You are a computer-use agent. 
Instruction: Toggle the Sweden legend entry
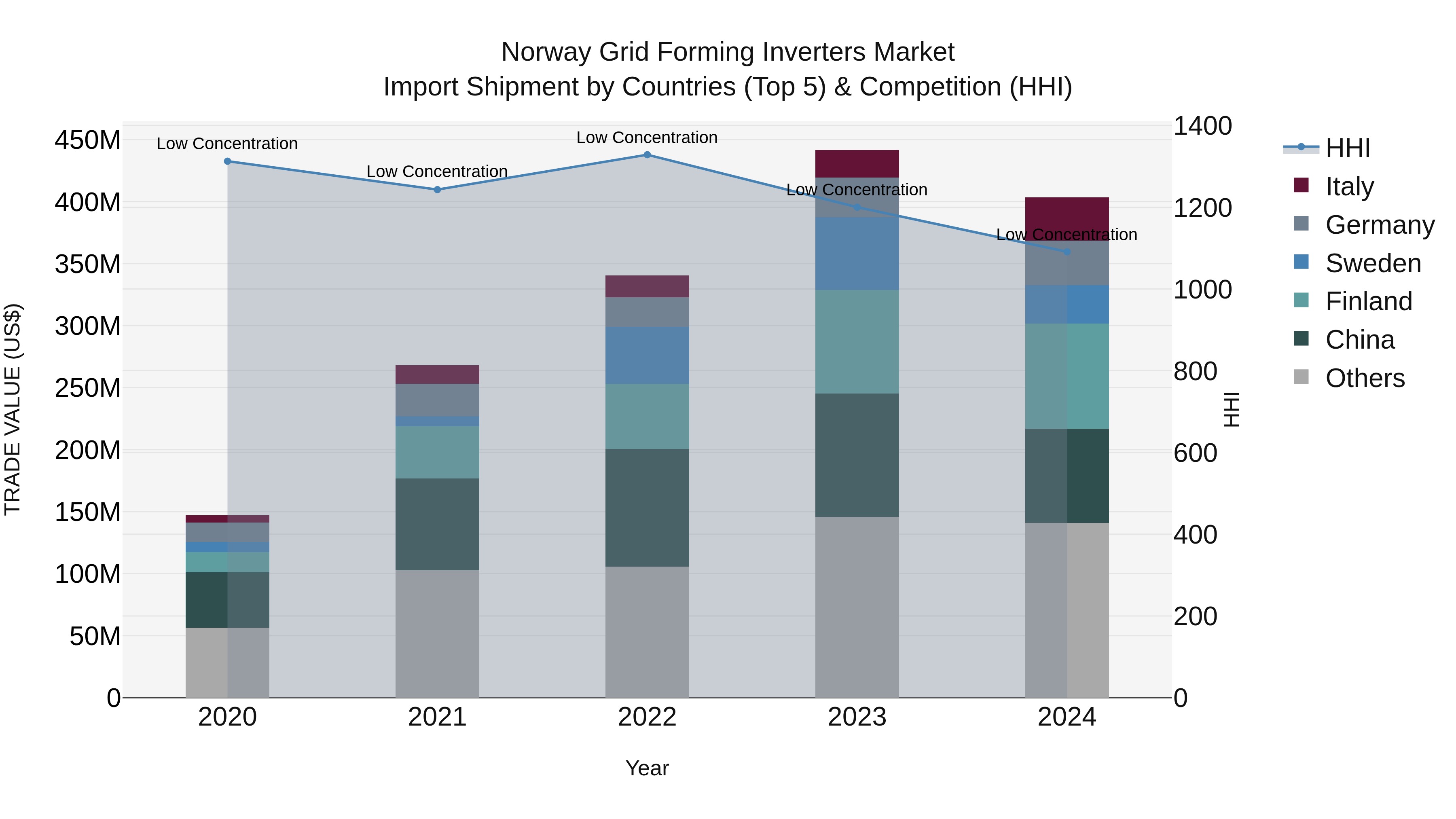[1357, 263]
